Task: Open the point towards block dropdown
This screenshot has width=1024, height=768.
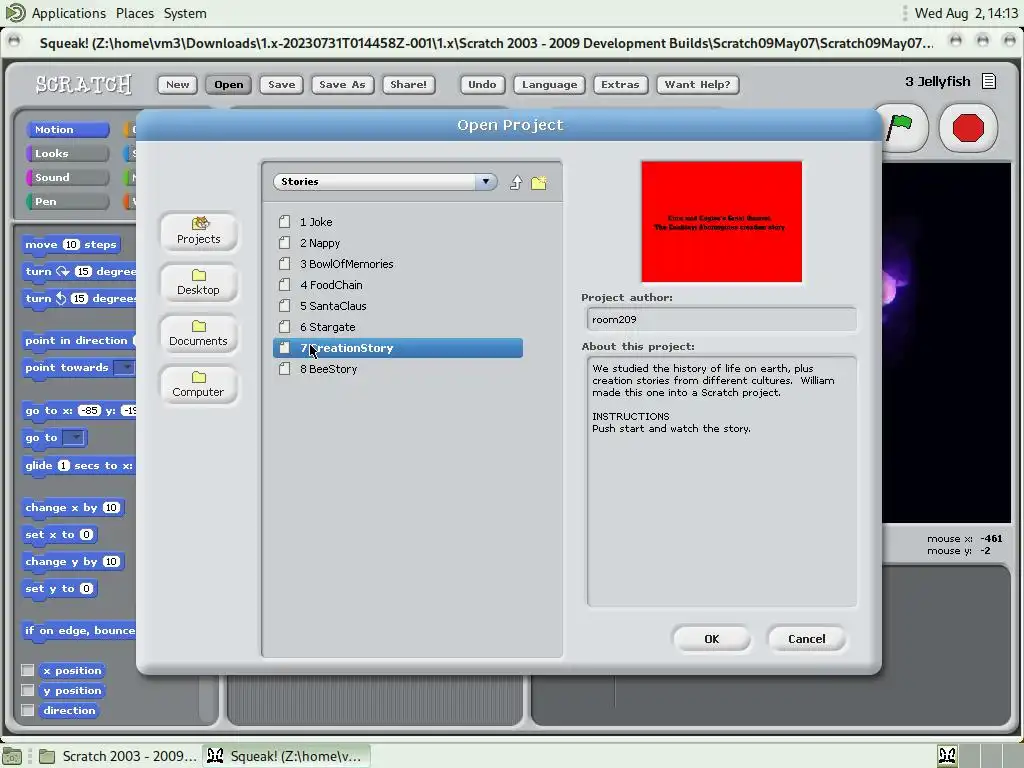Action: (x=124, y=368)
